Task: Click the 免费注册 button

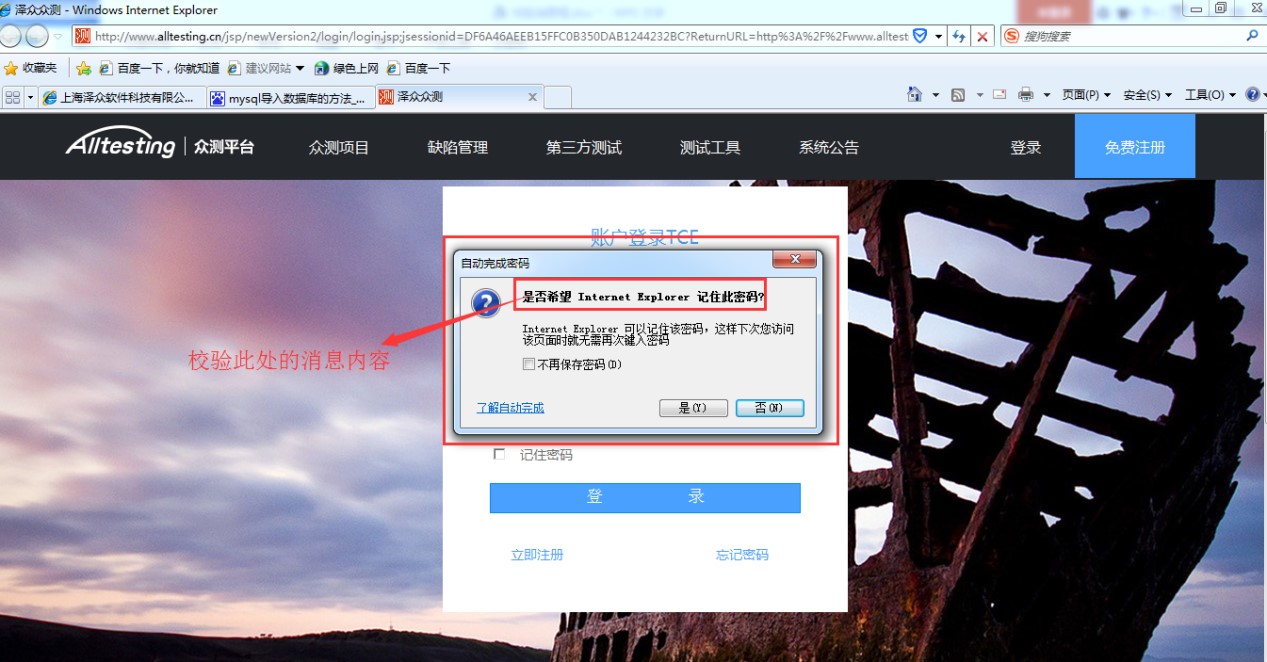Action: [1135, 146]
